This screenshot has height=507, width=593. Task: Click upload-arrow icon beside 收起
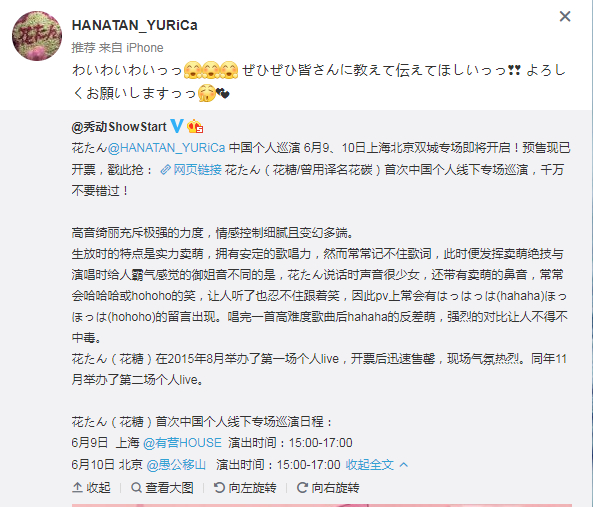click(x=77, y=488)
